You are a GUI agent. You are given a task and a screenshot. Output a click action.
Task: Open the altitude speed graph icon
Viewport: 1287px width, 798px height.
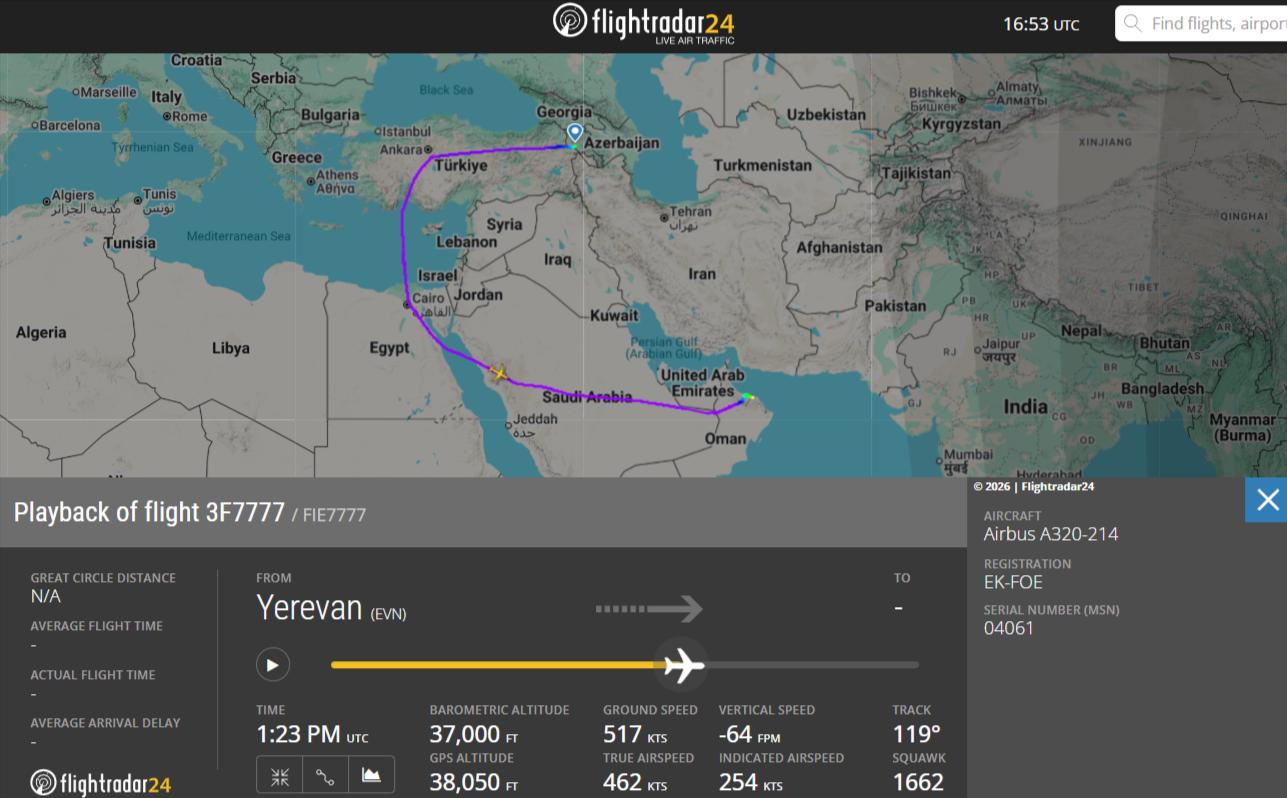371,775
